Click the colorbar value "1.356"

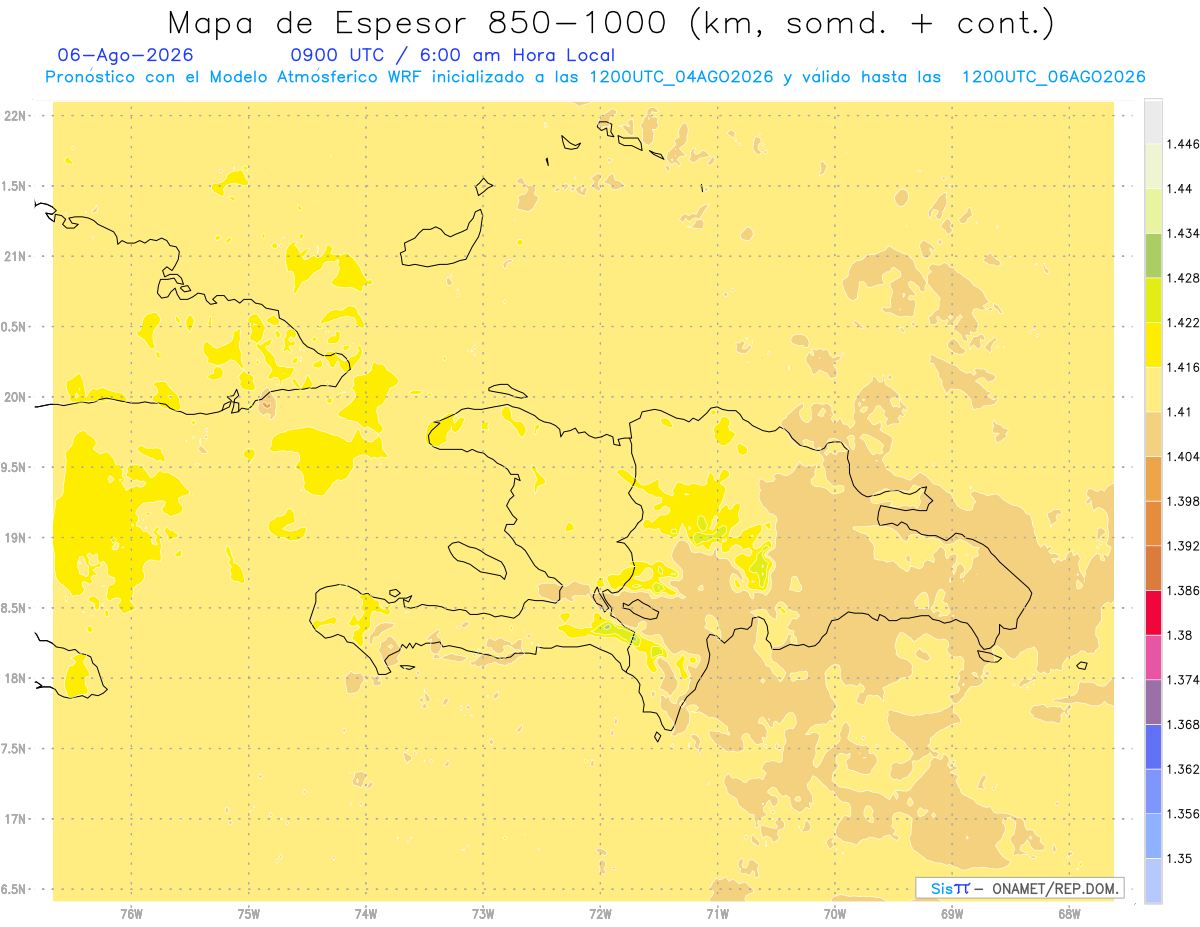[x=1182, y=814]
